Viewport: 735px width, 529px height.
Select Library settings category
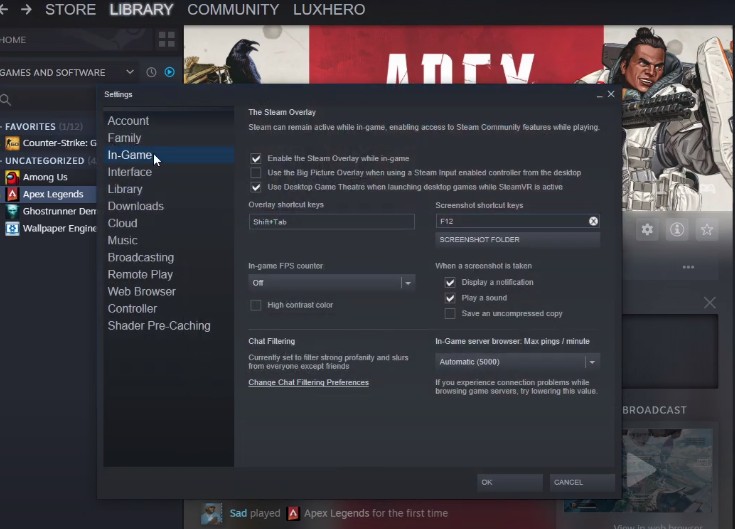coord(168,189)
